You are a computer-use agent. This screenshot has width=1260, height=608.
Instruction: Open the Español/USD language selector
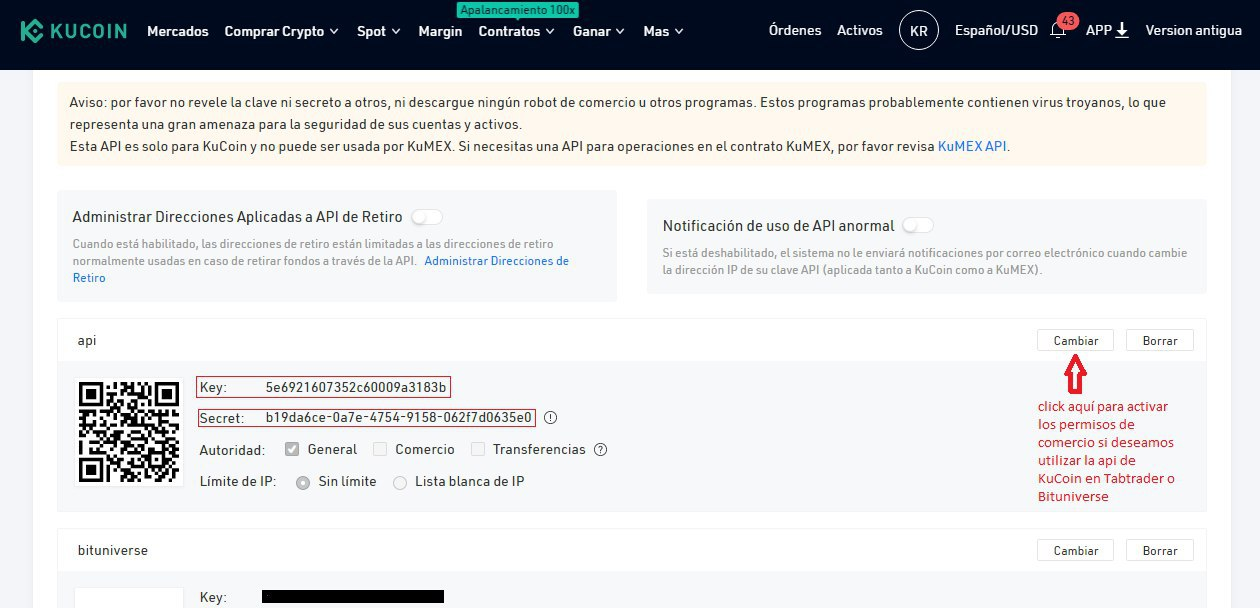(x=996, y=31)
